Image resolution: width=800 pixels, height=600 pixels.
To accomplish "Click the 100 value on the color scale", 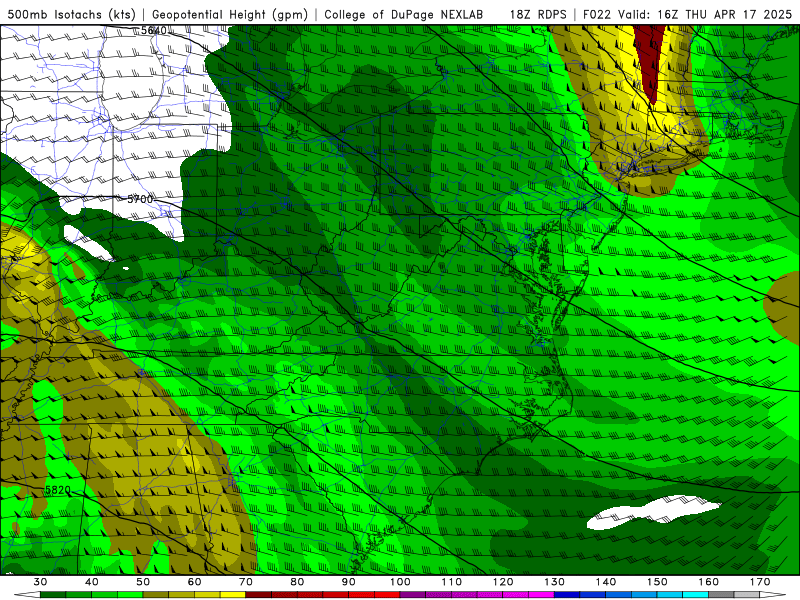I will 401,582.
